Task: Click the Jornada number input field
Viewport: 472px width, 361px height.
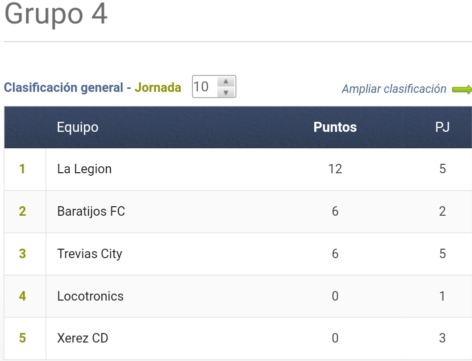Action: coord(214,87)
